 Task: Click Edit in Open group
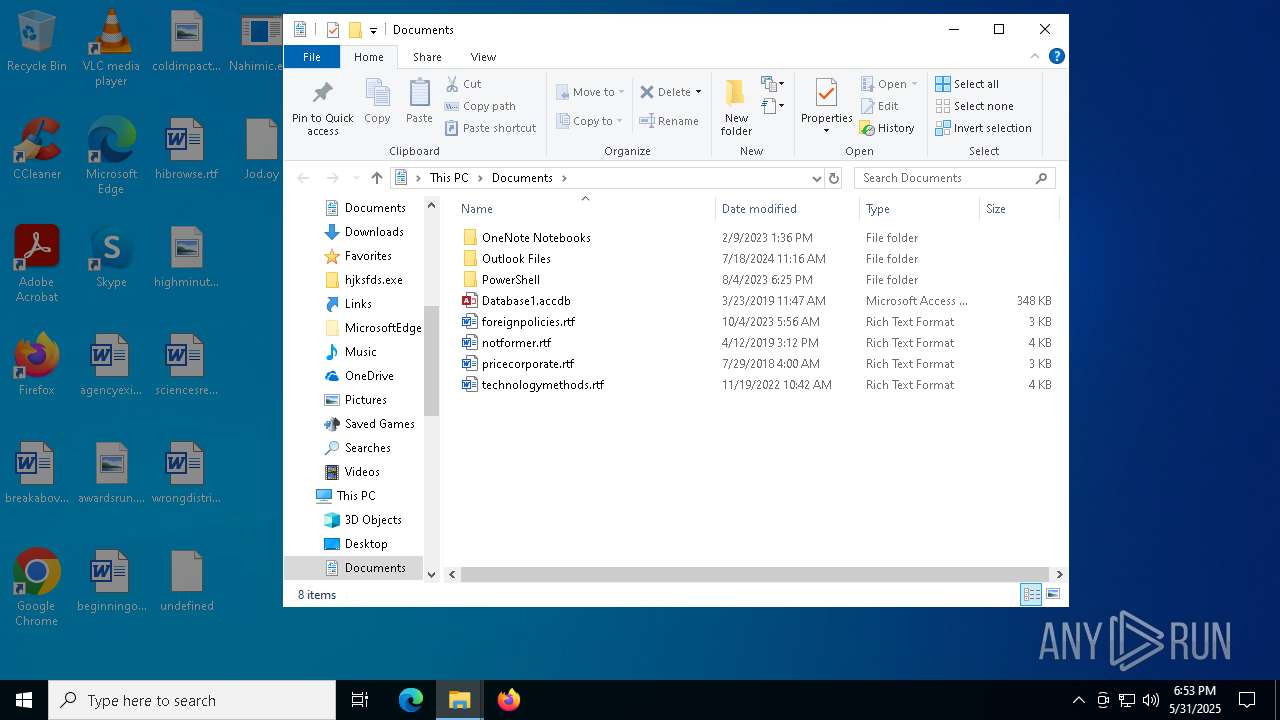pyautogui.click(x=879, y=106)
